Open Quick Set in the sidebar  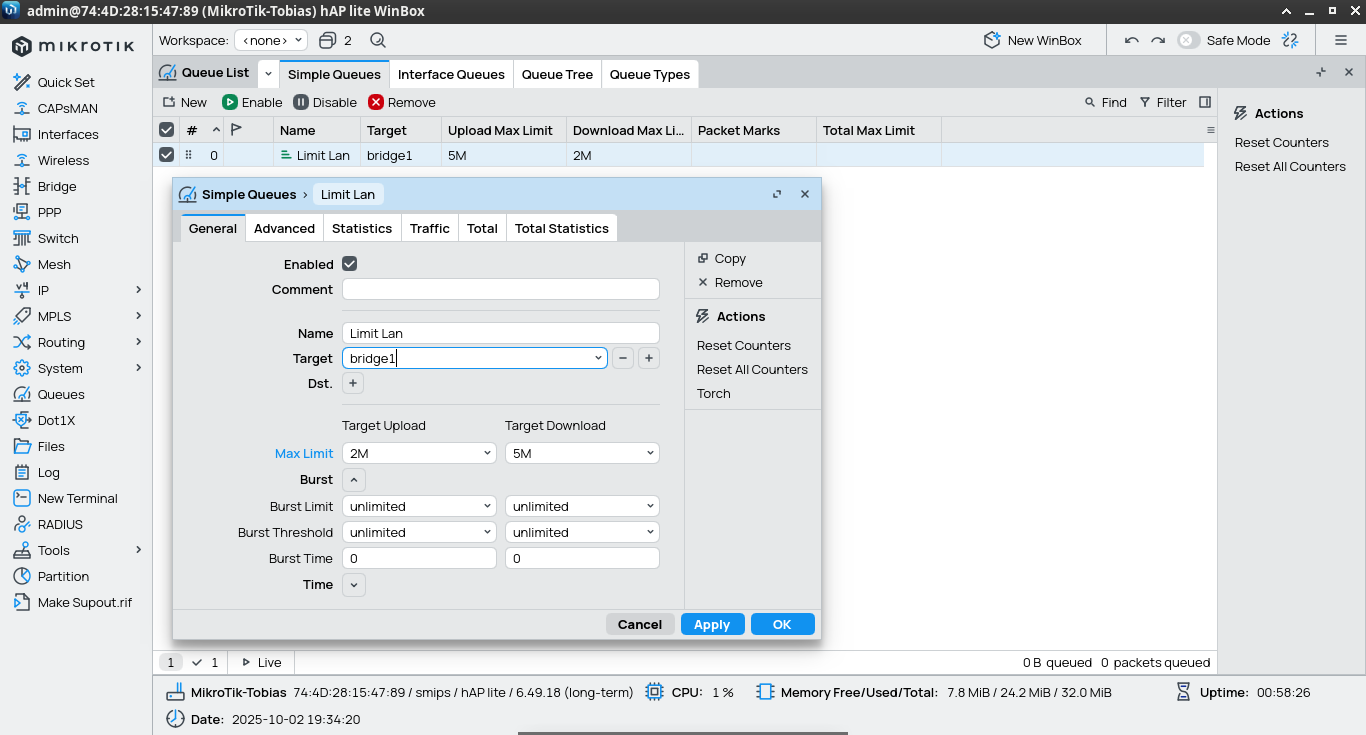pyautogui.click(x=66, y=82)
